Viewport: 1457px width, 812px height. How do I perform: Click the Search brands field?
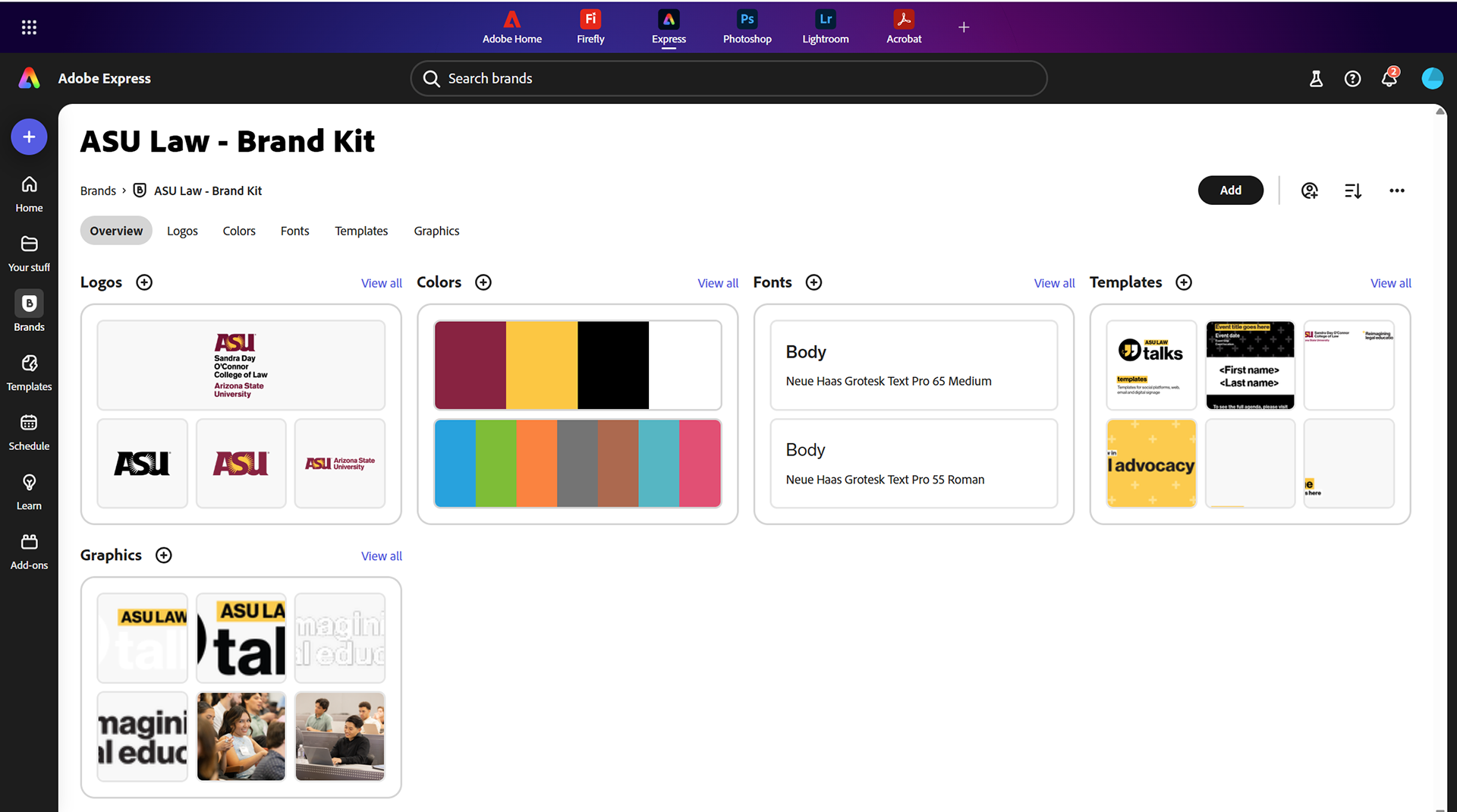click(728, 78)
